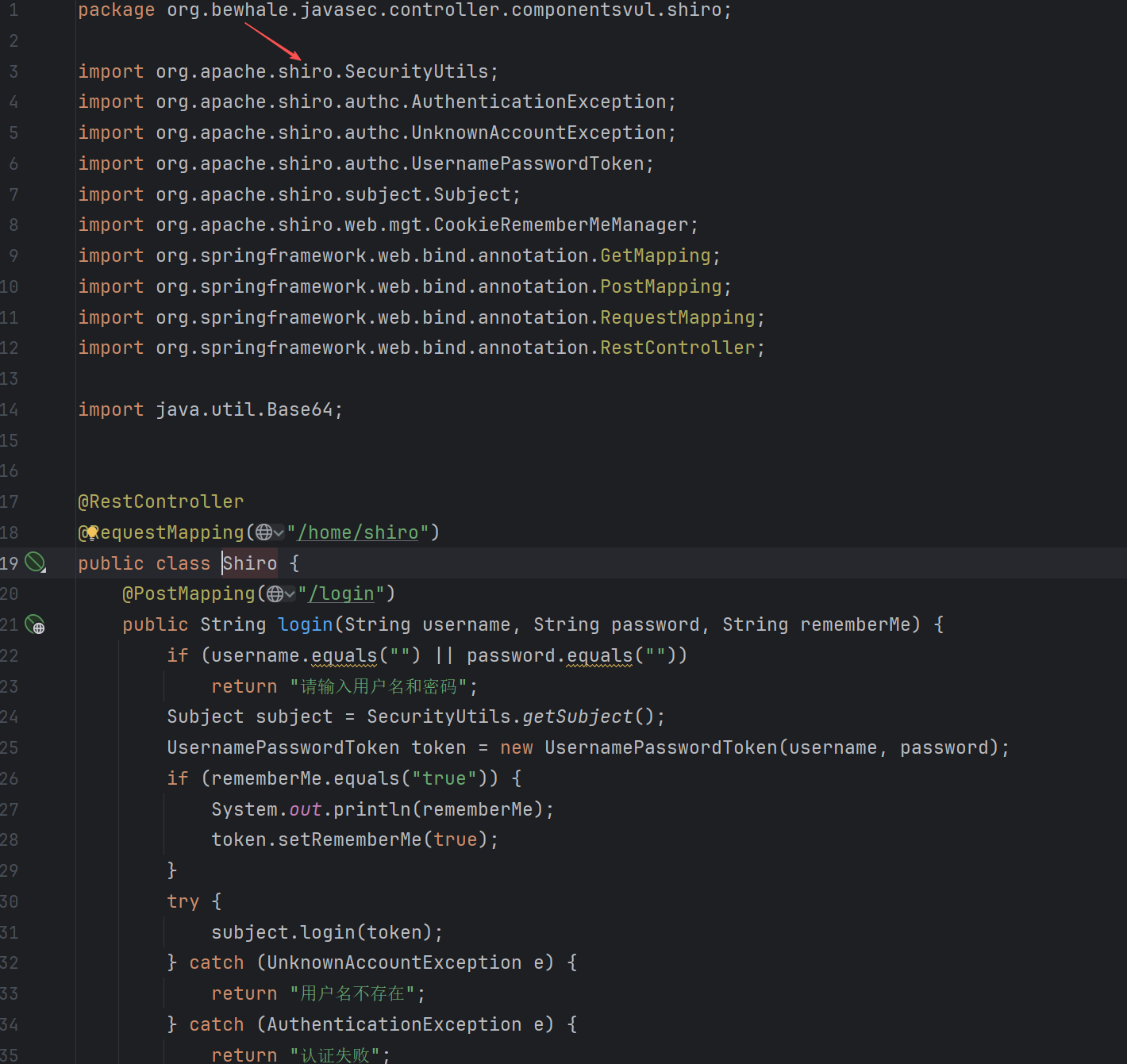Click line number 7 in the gutter

(x=13, y=194)
